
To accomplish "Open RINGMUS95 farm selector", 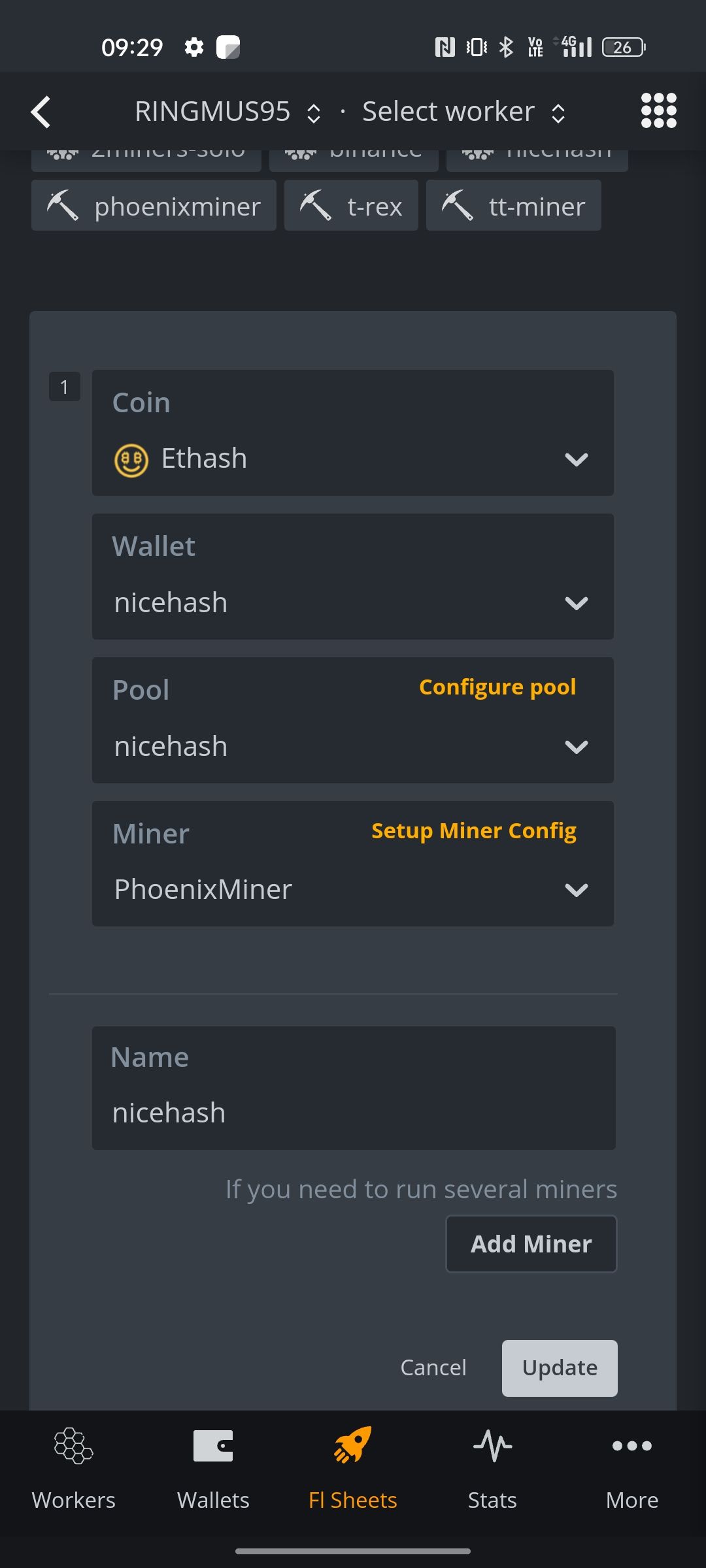I will [227, 112].
